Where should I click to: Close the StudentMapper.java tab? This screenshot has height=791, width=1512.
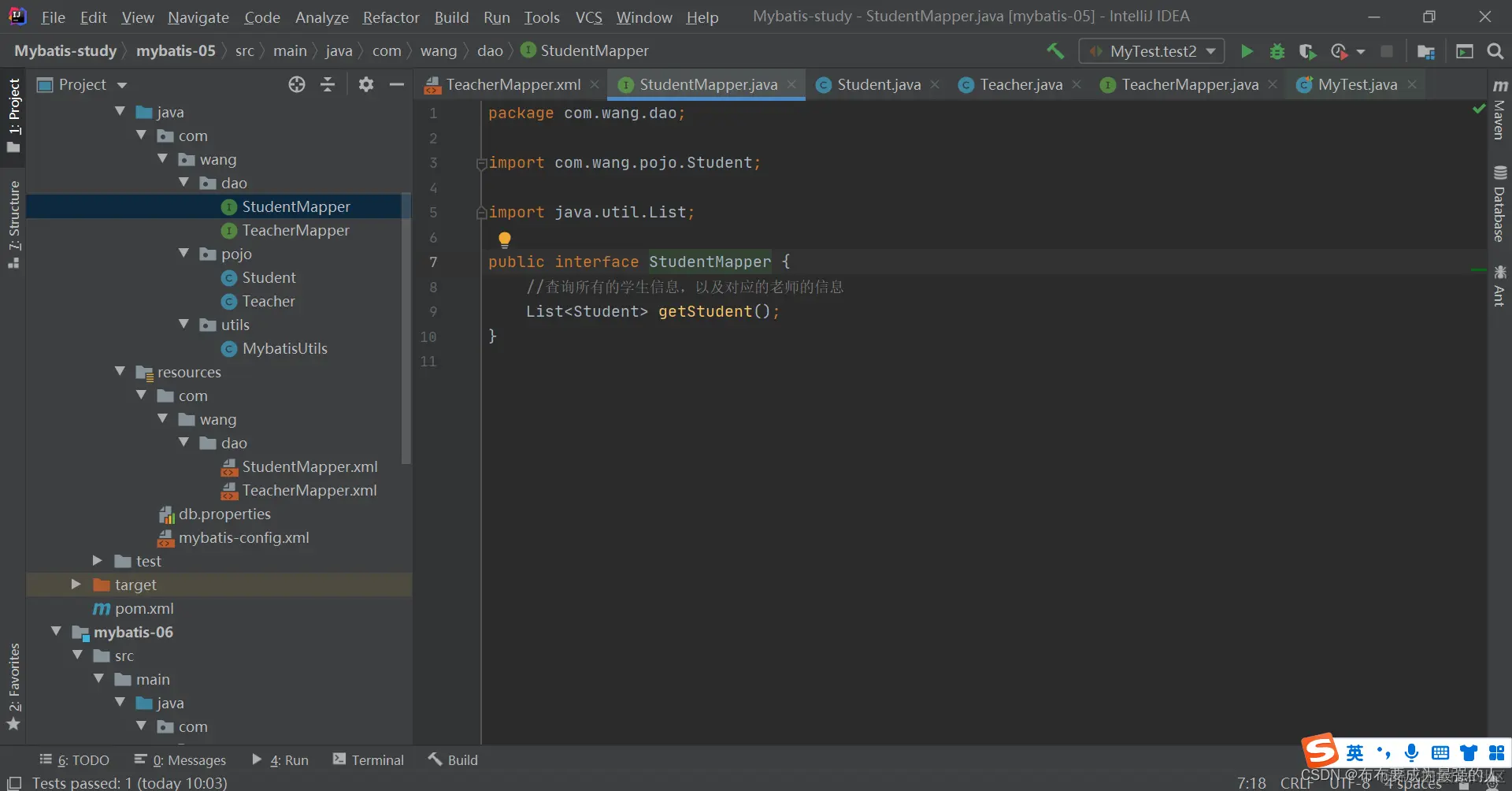tap(791, 84)
